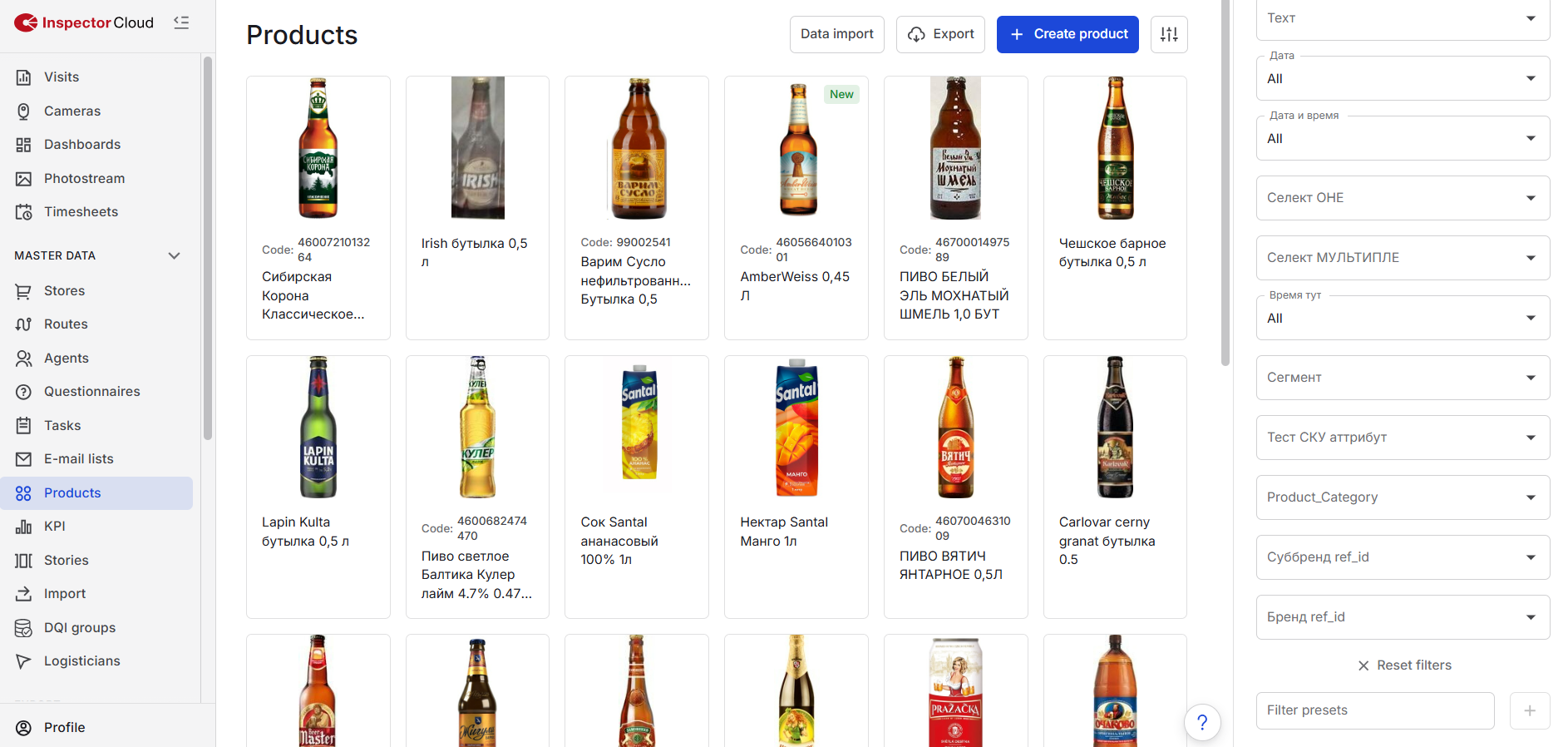The width and height of the screenshot is (1568, 747).
Task: Click the plus icon beside Filter presets
Action: point(1530,710)
